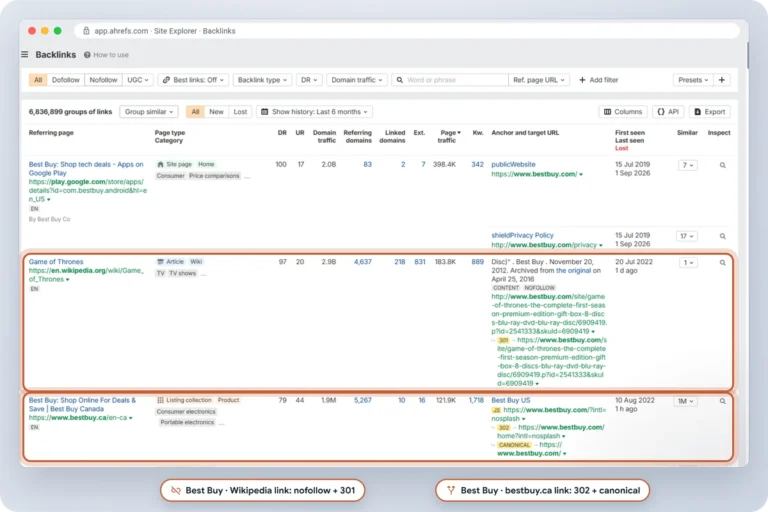Screen dimensions: 768x512
Task: Open the Ref. page URL dropdown
Action: [x=539, y=80]
